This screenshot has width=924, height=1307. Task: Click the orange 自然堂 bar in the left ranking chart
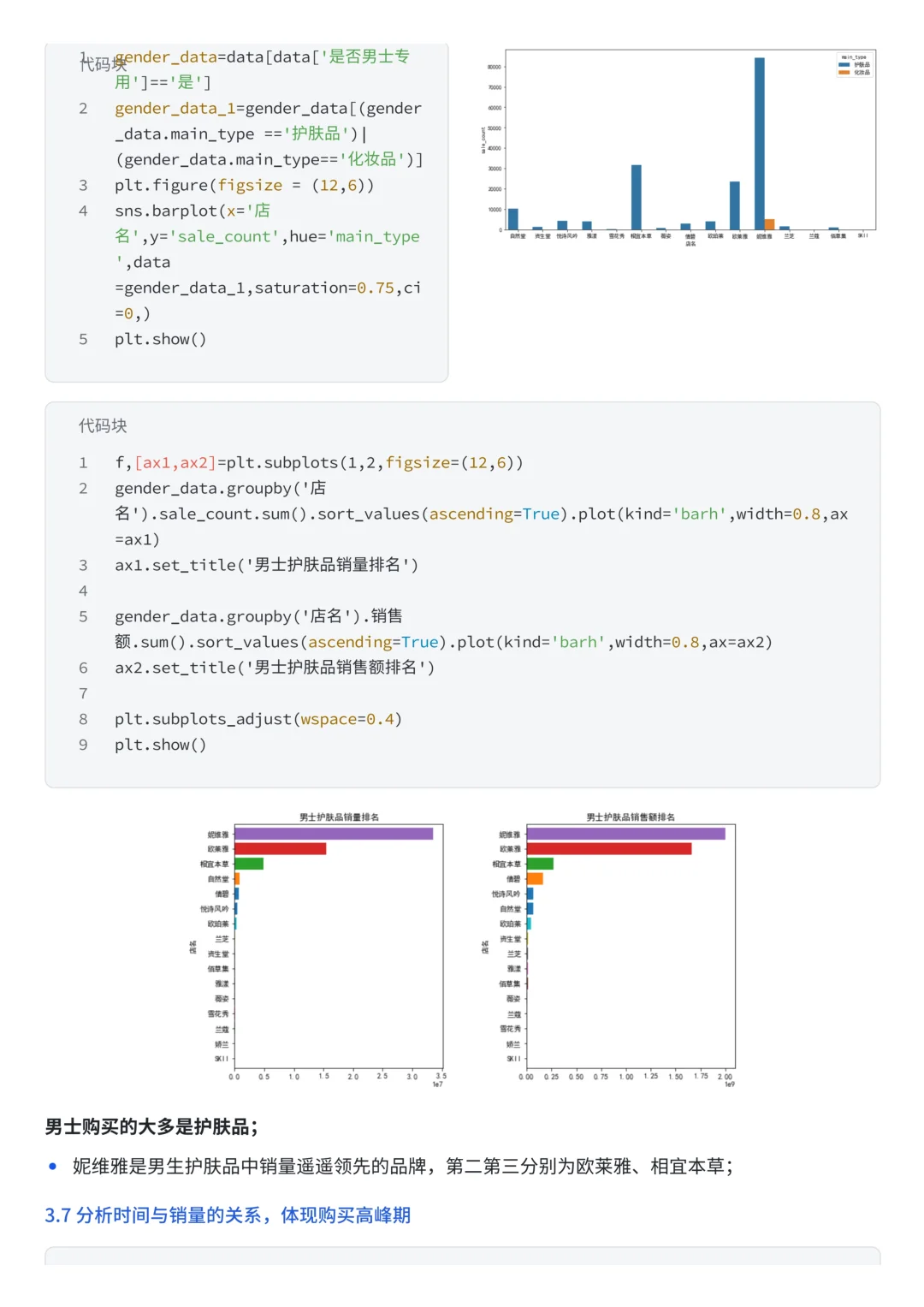point(237,879)
